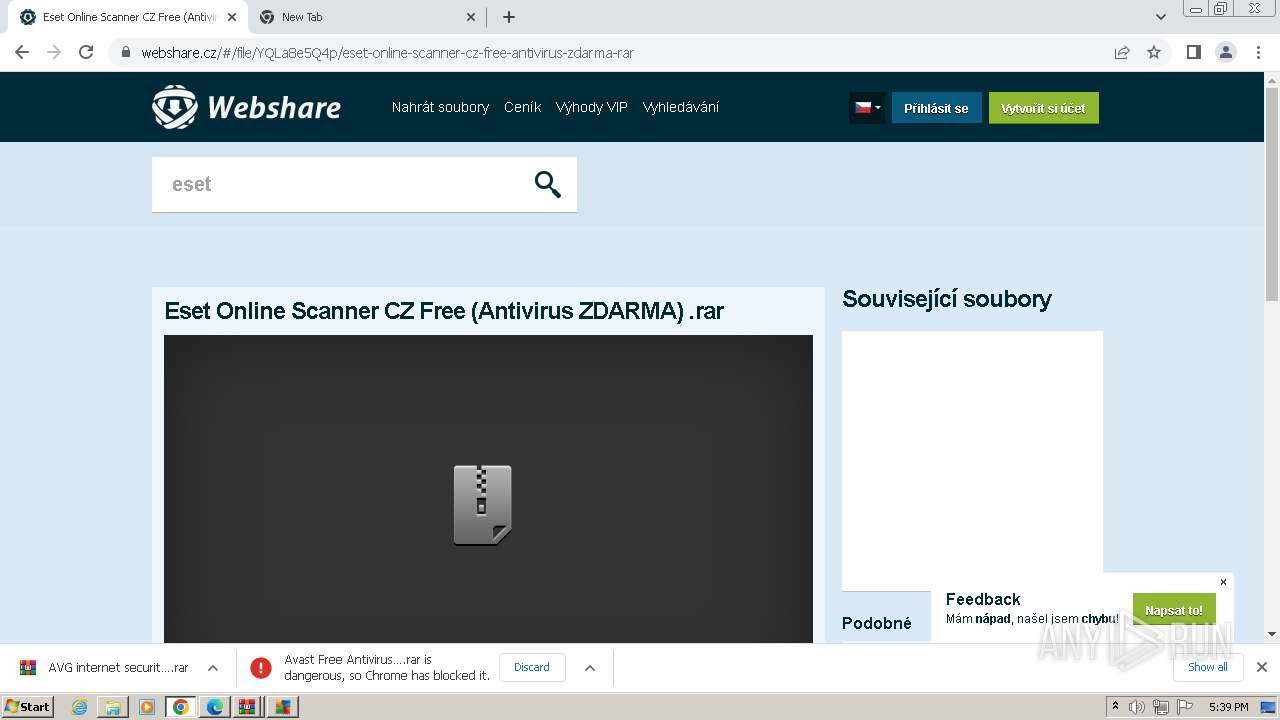Open a new tab with plus button
Viewport: 1280px width, 720px height.
pyautogui.click(x=509, y=17)
